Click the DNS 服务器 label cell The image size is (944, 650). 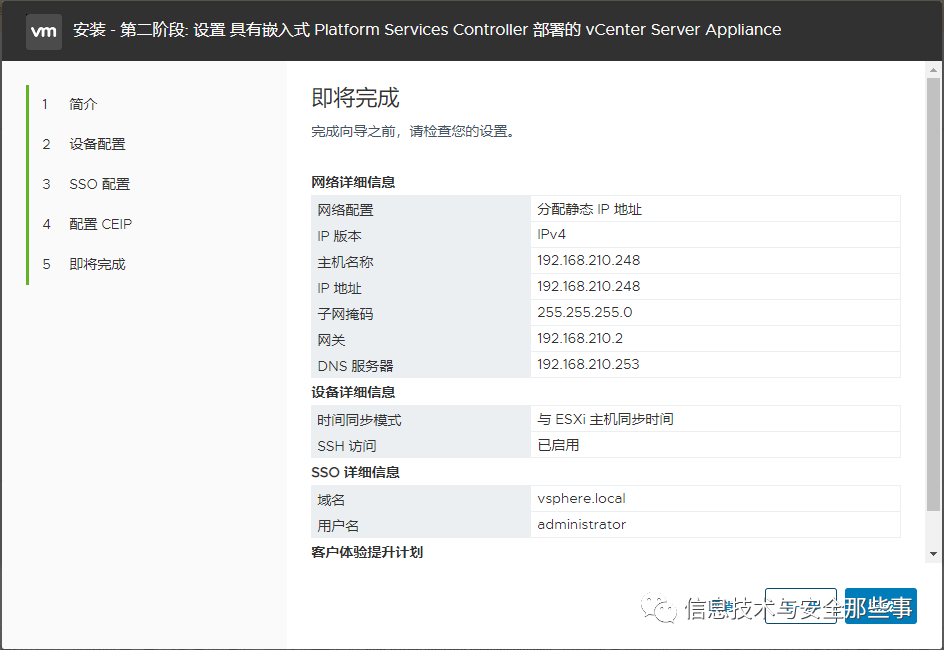(x=421, y=365)
